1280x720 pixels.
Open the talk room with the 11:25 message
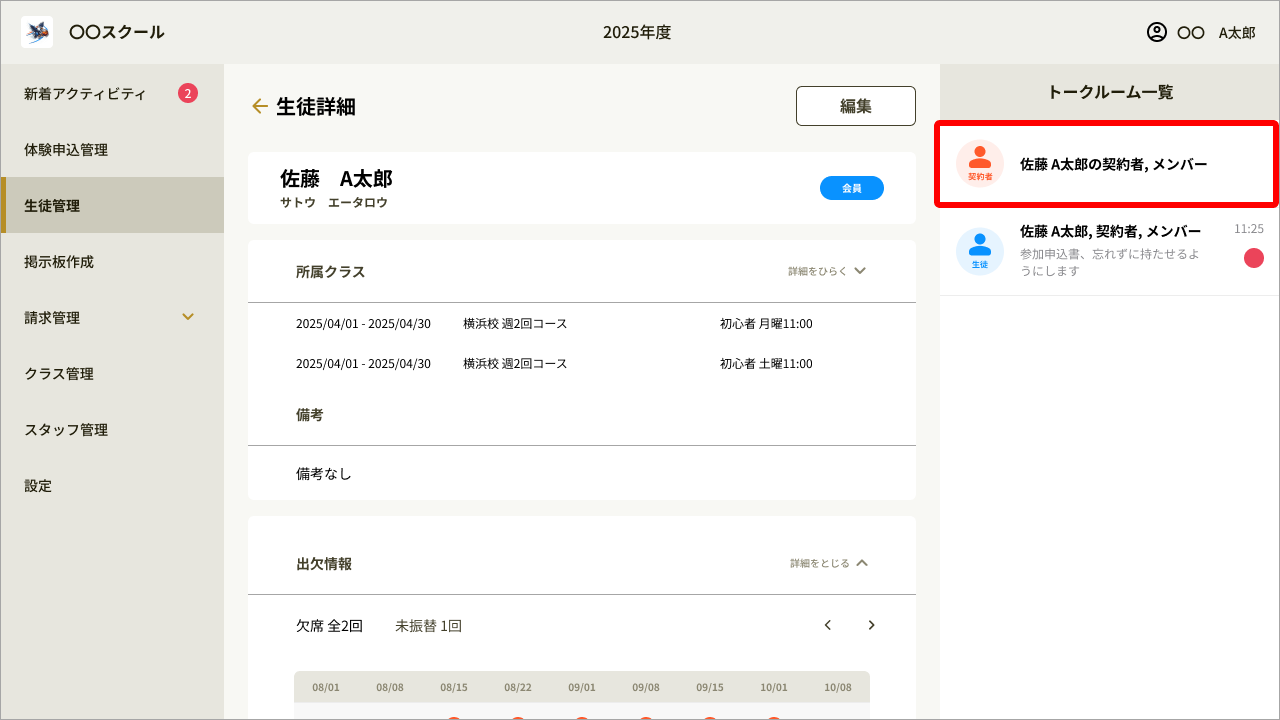tap(1110, 251)
